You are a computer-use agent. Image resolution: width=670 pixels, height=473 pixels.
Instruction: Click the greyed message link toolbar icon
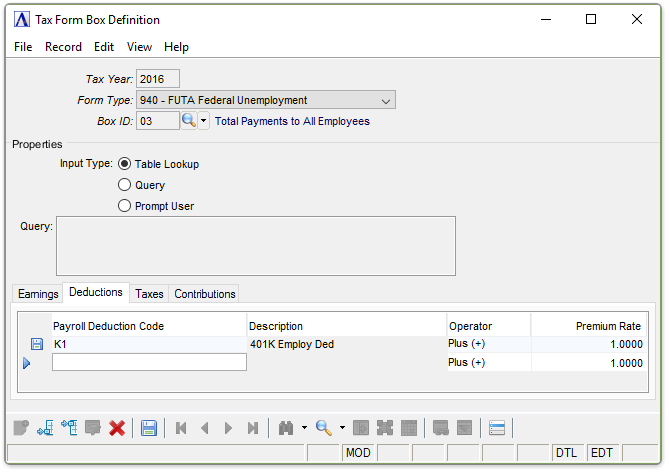pyautogui.click(x=441, y=428)
